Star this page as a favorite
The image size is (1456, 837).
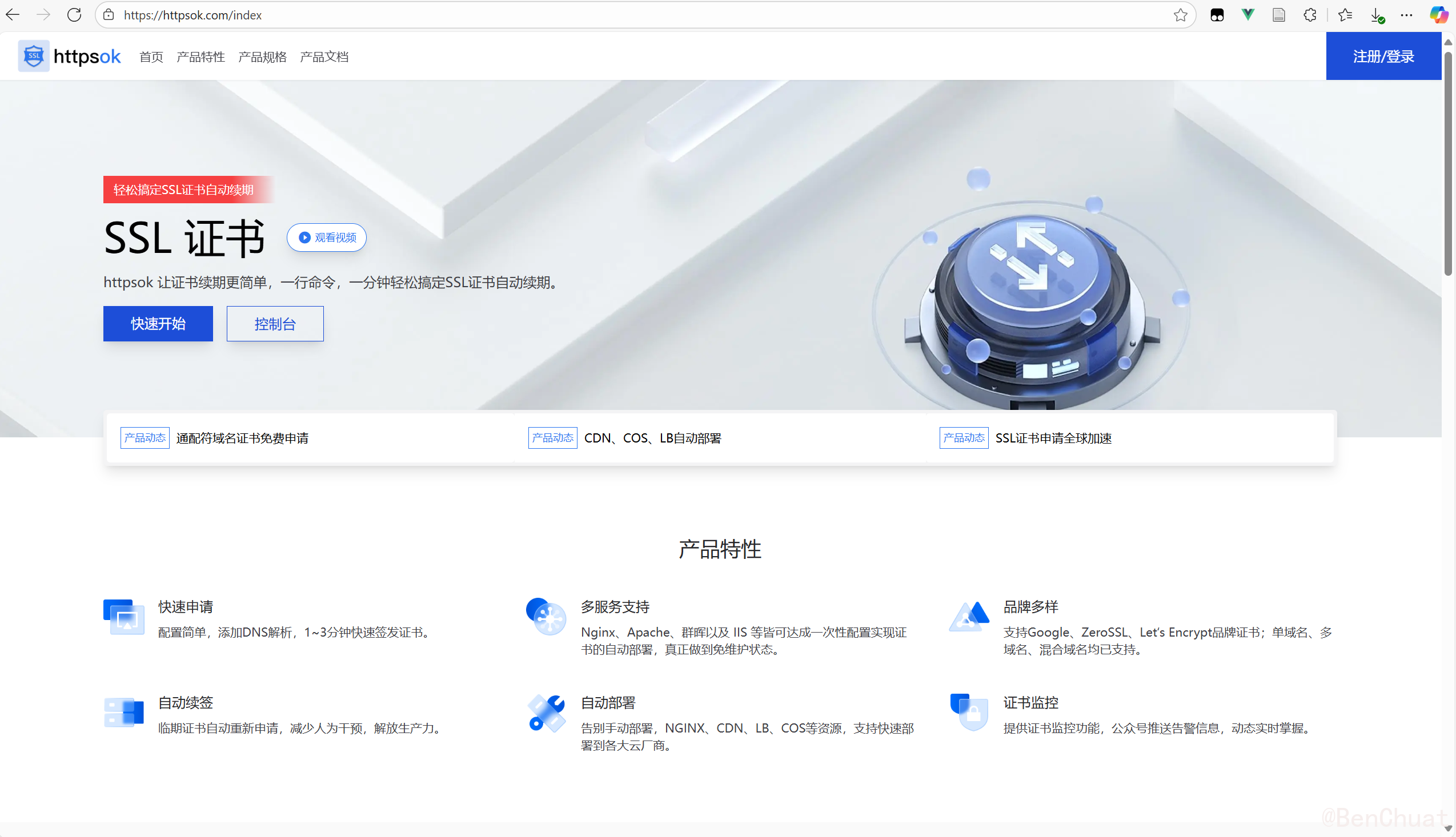[x=1180, y=15]
